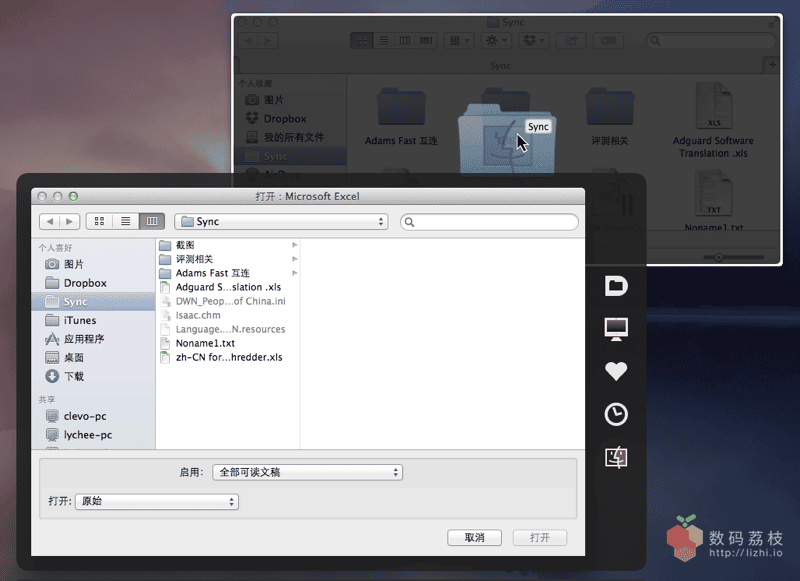Go back in the Excel open dialog

point(49,221)
